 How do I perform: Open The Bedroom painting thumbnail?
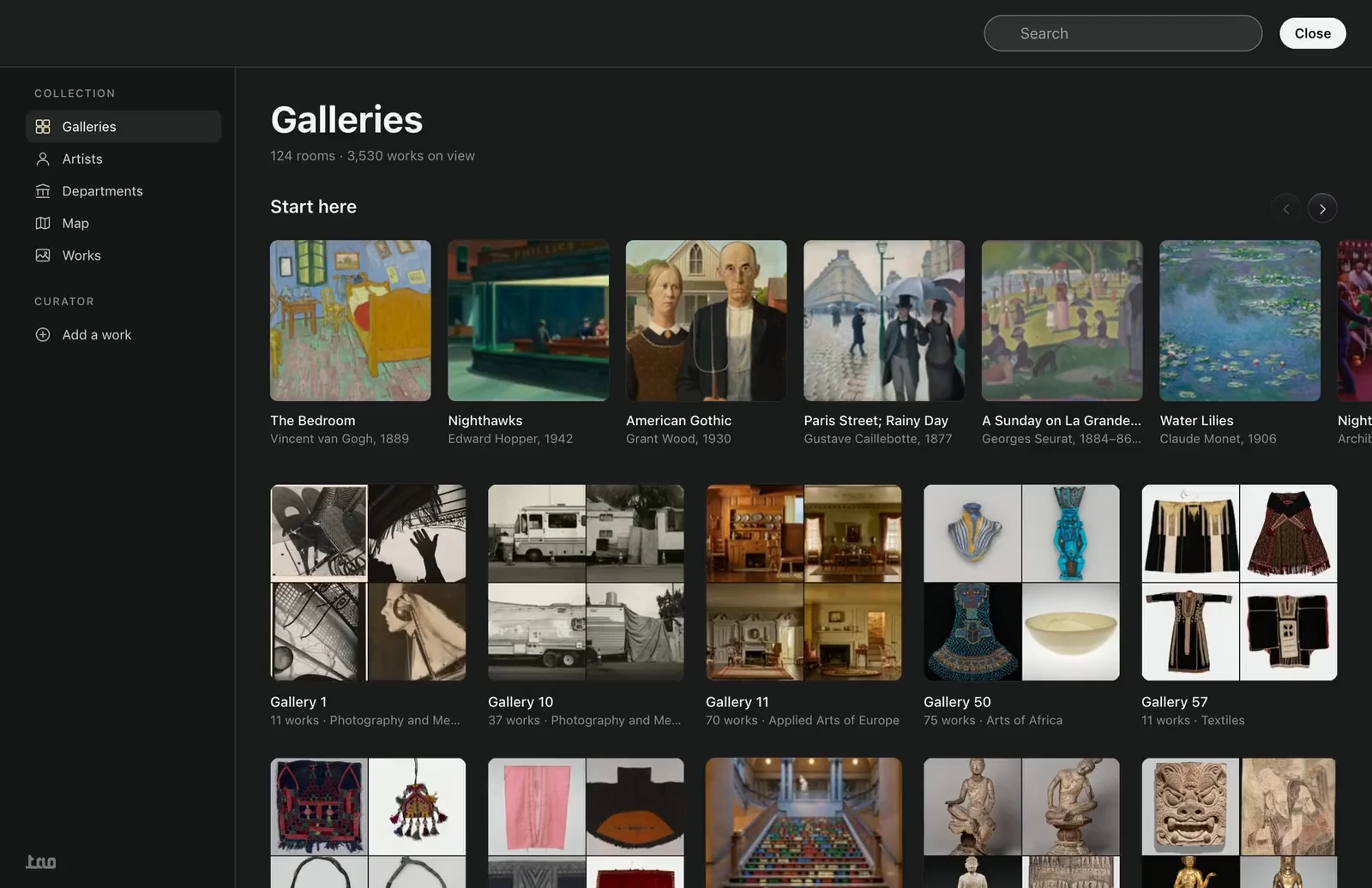351,321
